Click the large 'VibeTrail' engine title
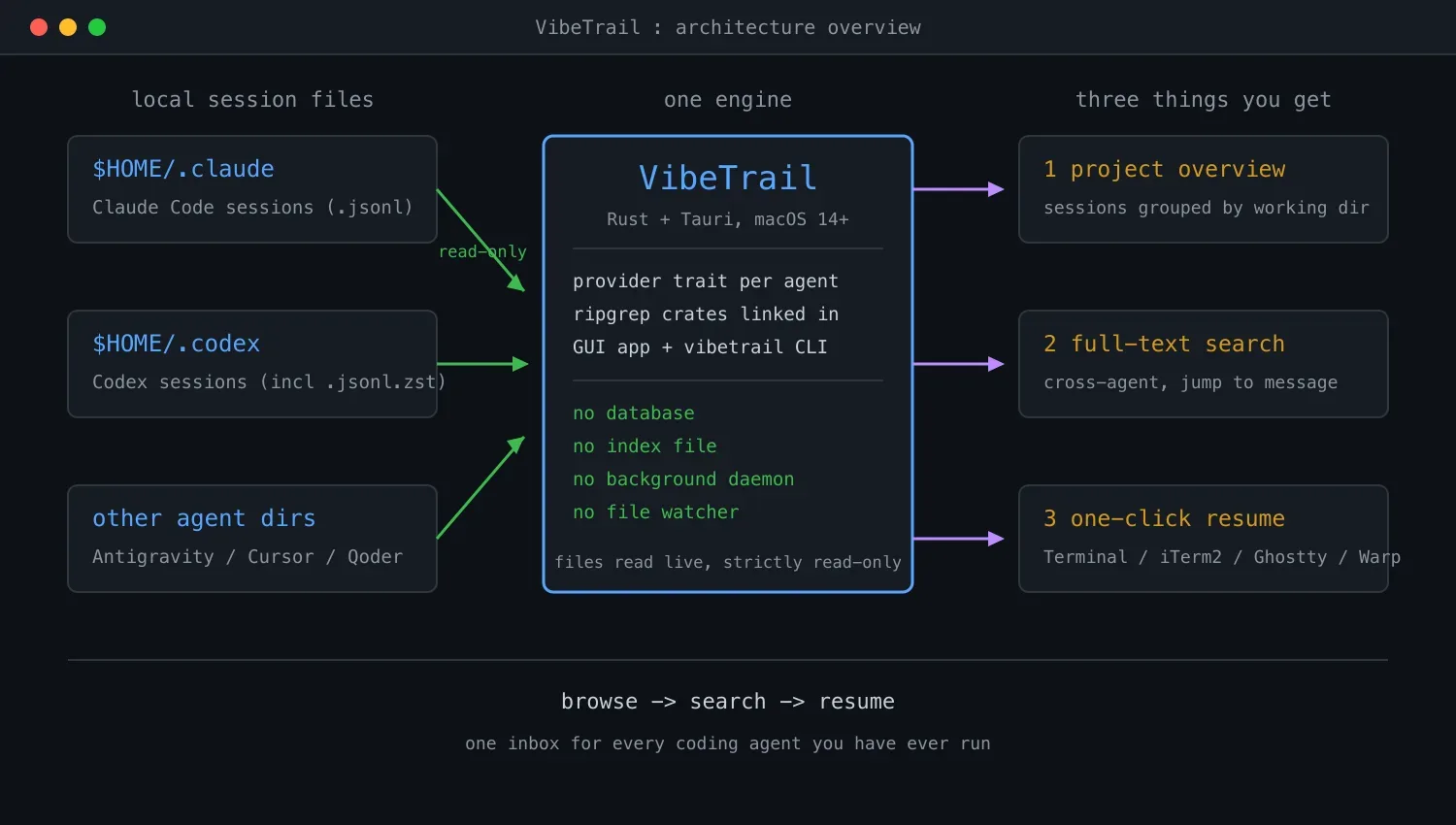 pyautogui.click(x=728, y=178)
